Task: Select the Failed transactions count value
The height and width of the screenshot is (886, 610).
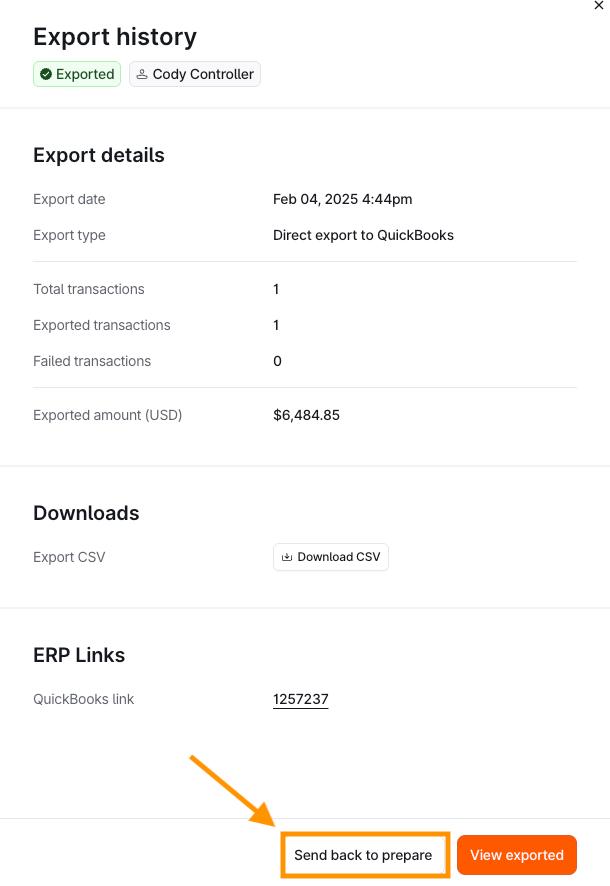Action: point(277,361)
